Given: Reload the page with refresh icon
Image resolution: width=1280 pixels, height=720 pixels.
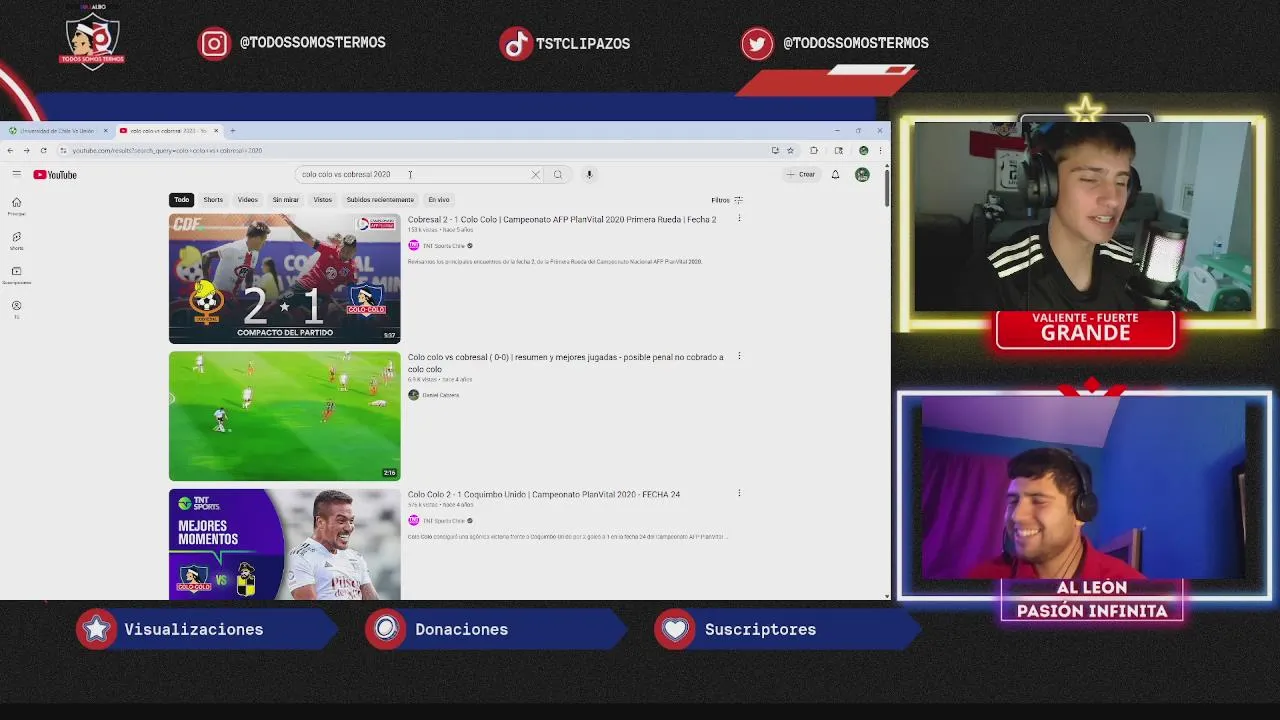Looking at the screenshot, I should 43,151.
